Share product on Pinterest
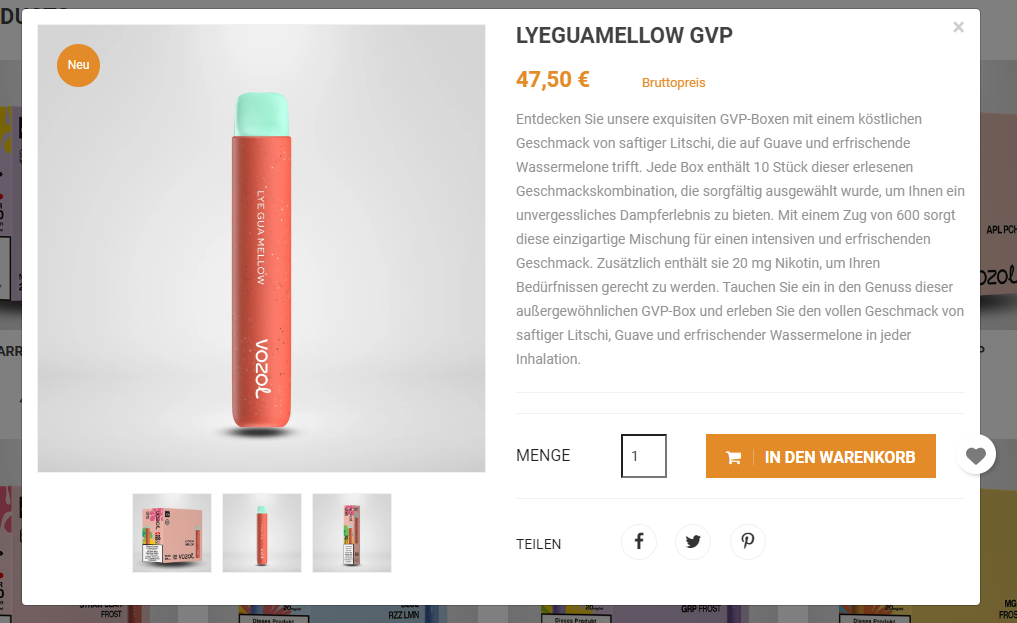 coord(747,541)
